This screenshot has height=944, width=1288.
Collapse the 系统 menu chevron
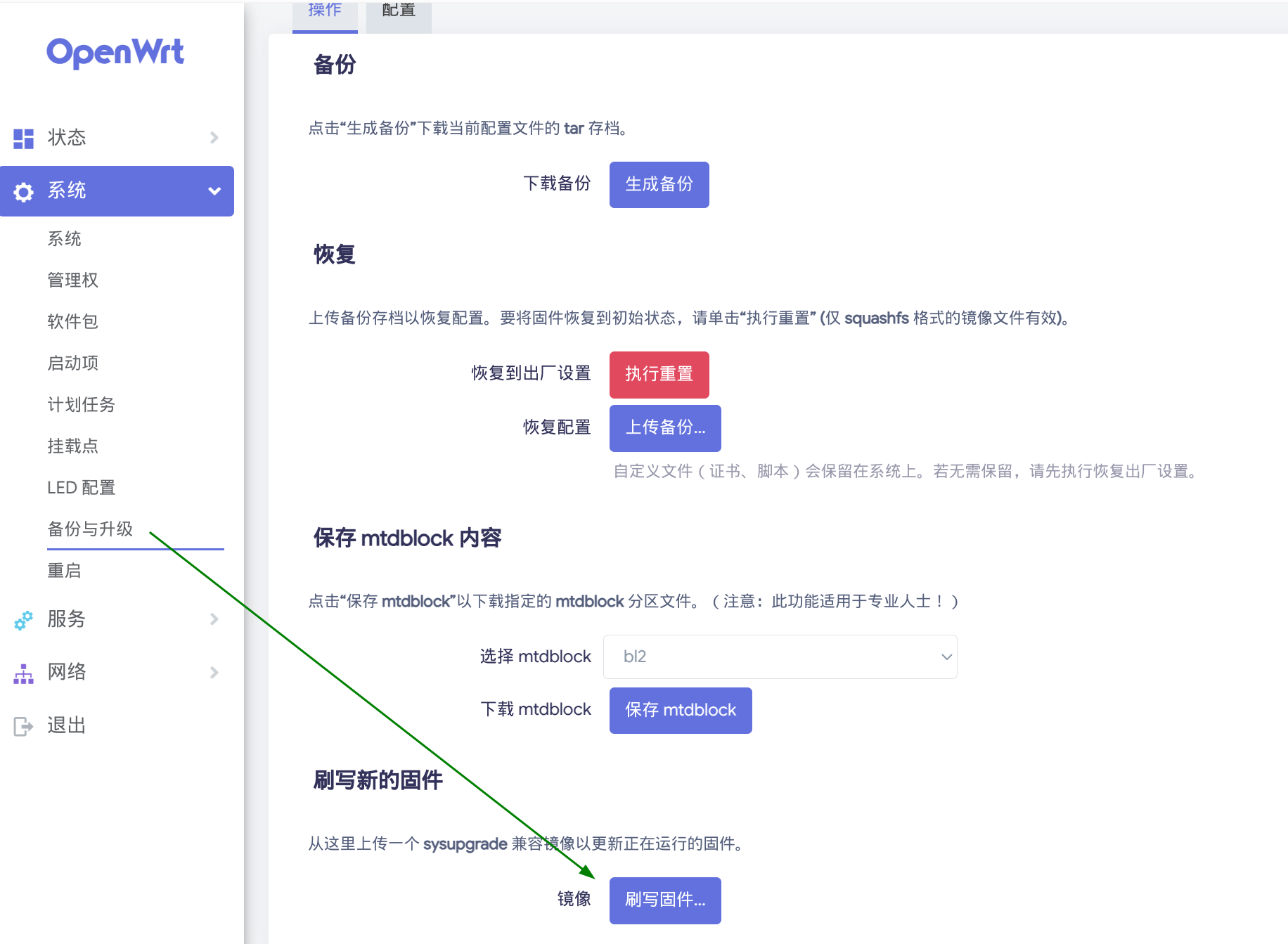(214, 191)
